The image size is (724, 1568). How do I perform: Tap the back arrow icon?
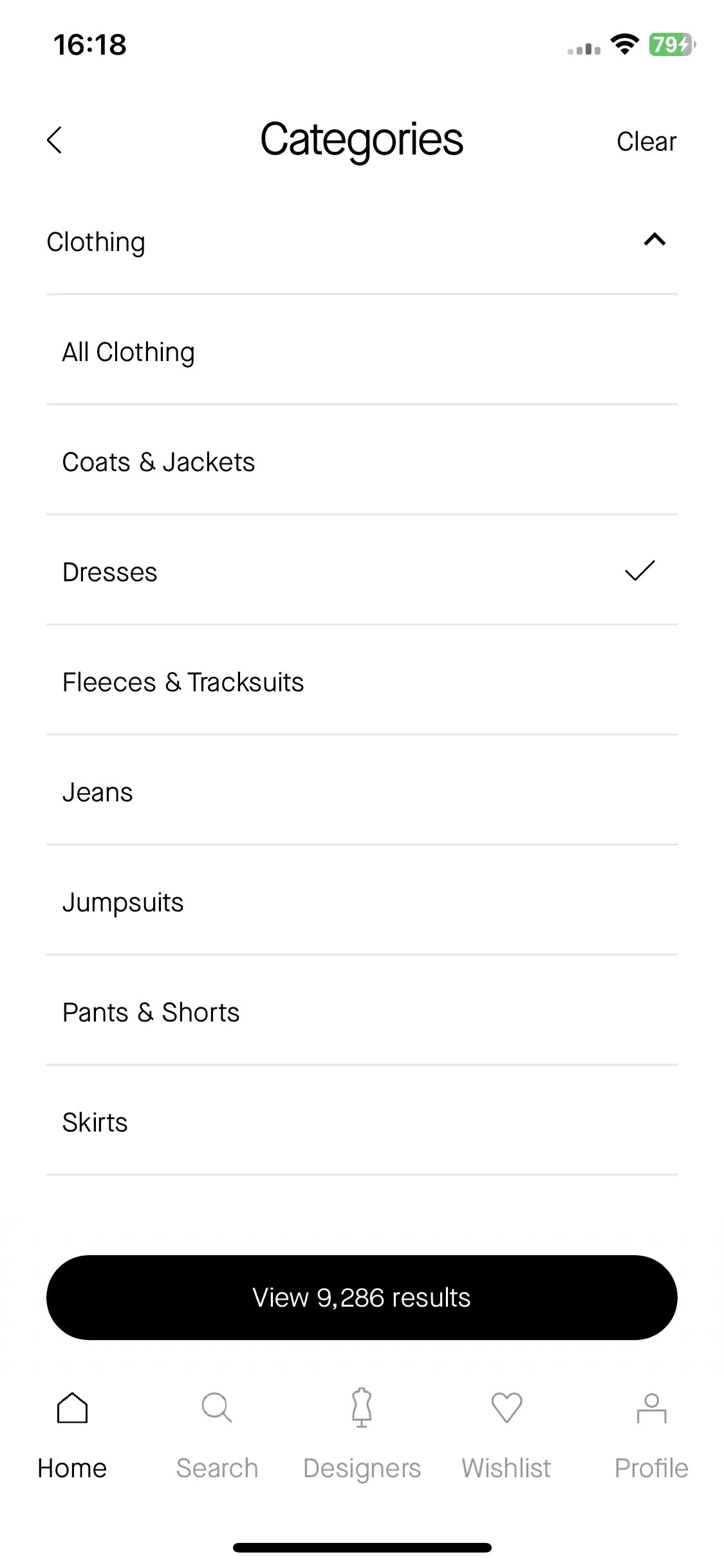[55, 140]
